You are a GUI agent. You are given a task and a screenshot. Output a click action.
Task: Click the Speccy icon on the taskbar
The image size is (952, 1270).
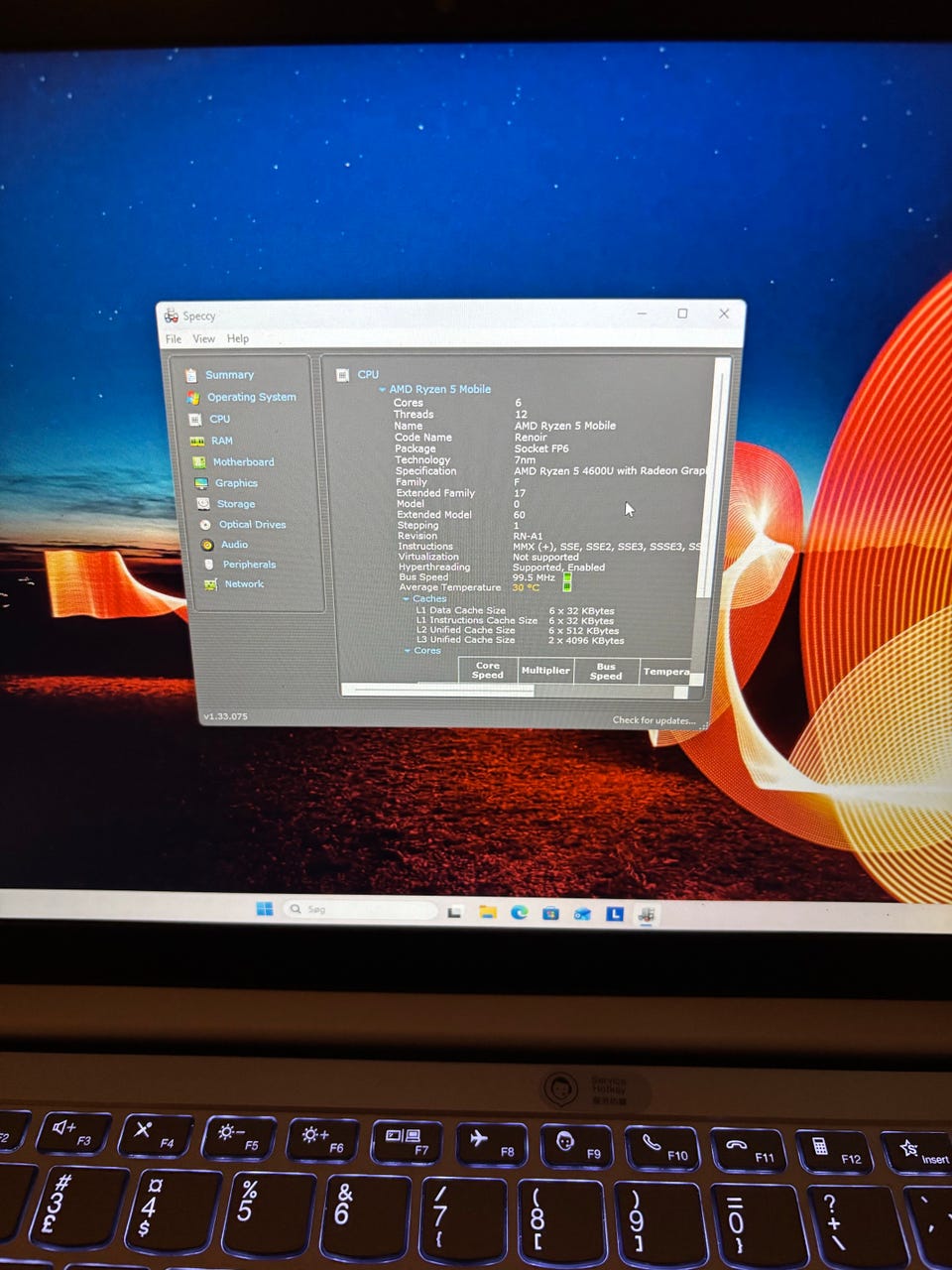(646, 914)
